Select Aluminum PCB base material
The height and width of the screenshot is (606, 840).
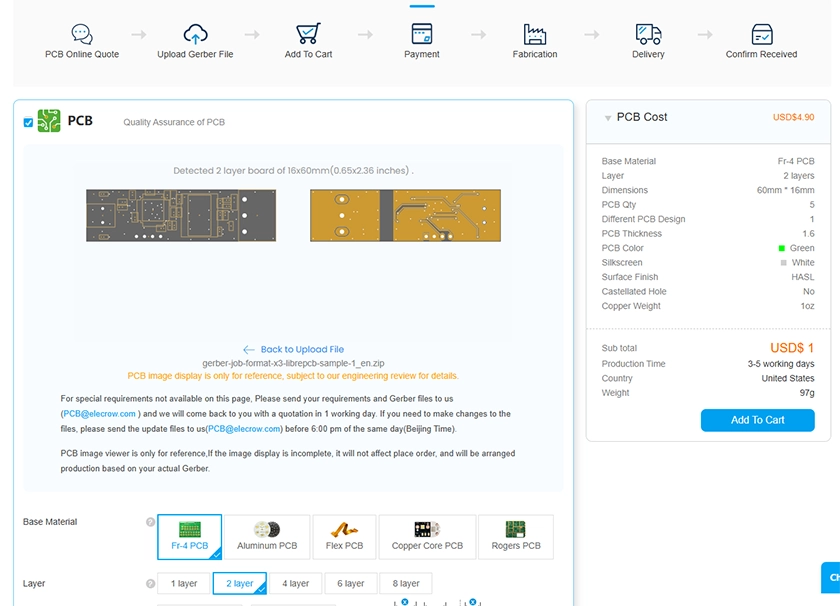267,537
